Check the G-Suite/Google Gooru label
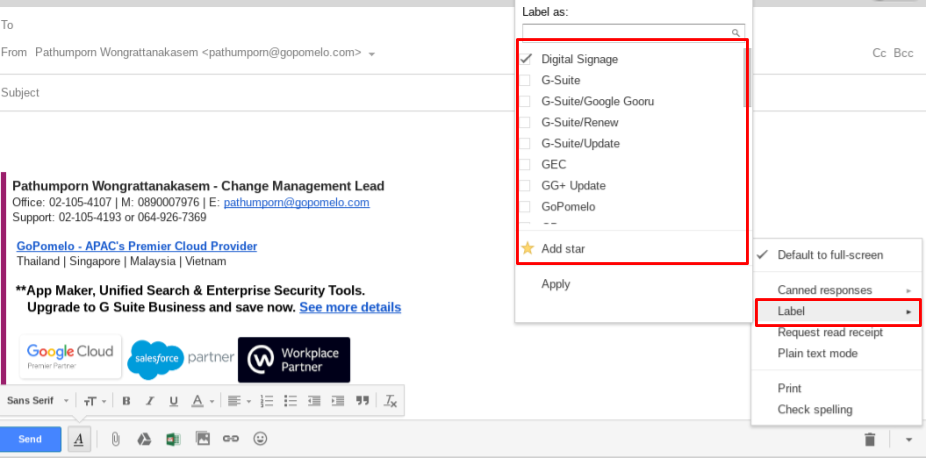 525,102
